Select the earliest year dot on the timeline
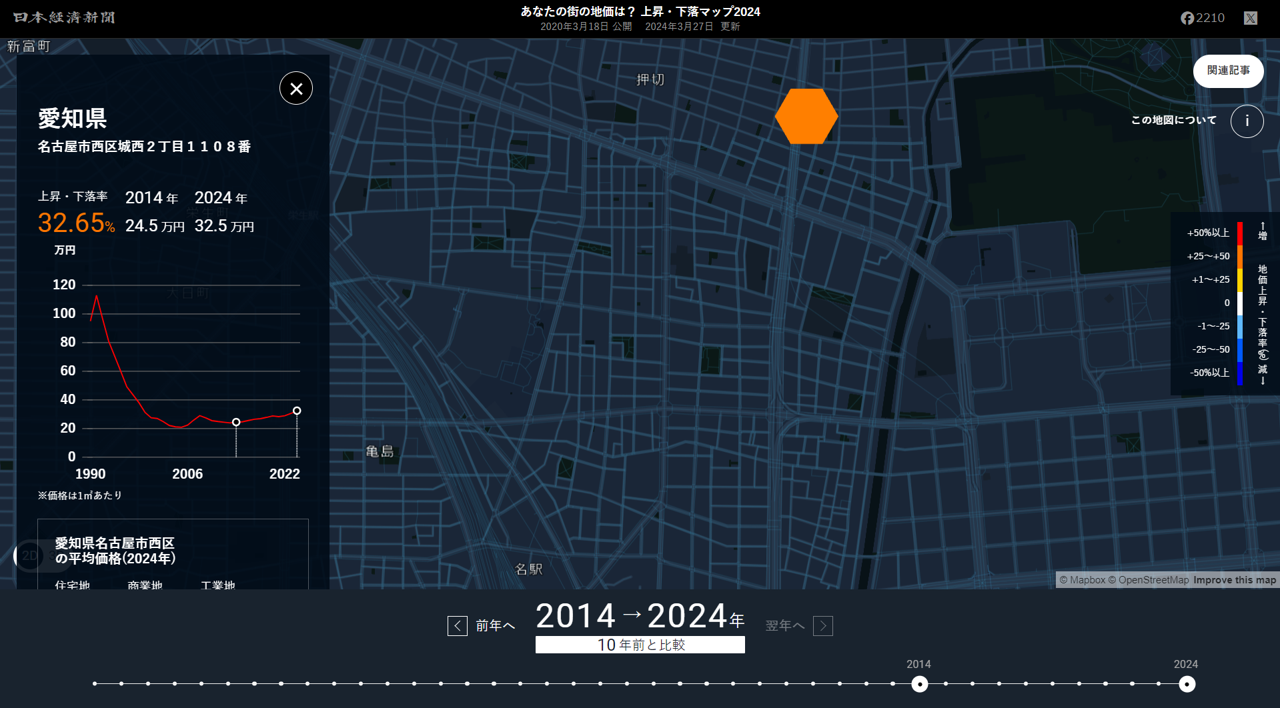 (95, 684)
